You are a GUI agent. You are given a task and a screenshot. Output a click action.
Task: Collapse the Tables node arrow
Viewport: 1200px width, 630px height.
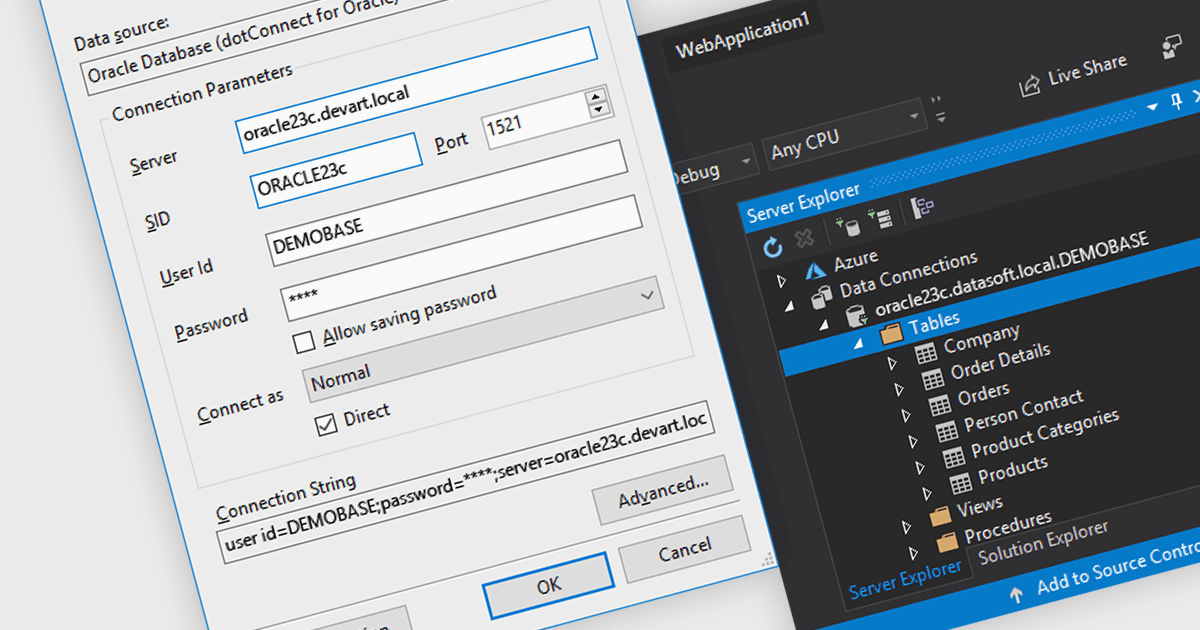858,343
